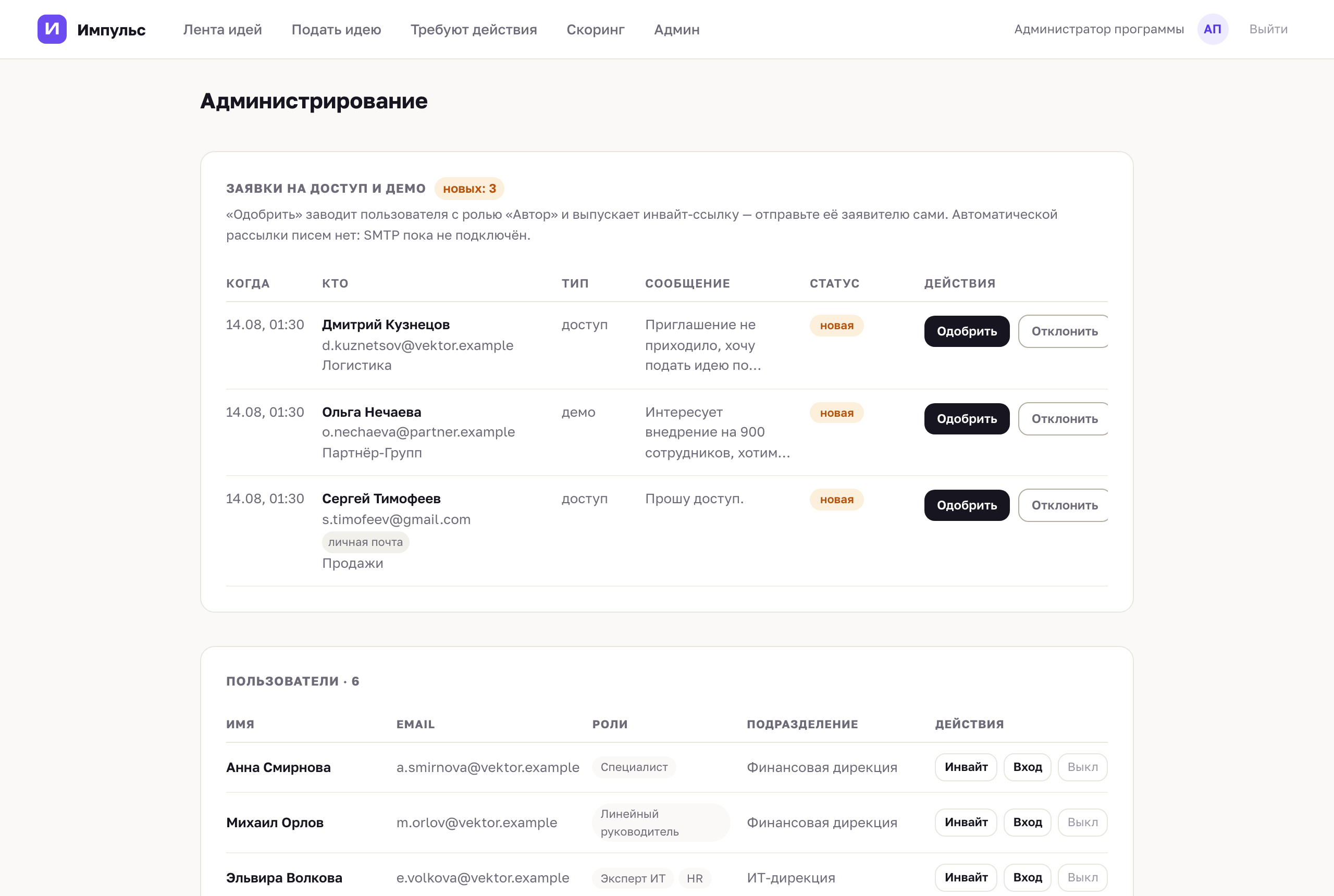Click the purple Импульс logo icon

click(x=52, y=29)
